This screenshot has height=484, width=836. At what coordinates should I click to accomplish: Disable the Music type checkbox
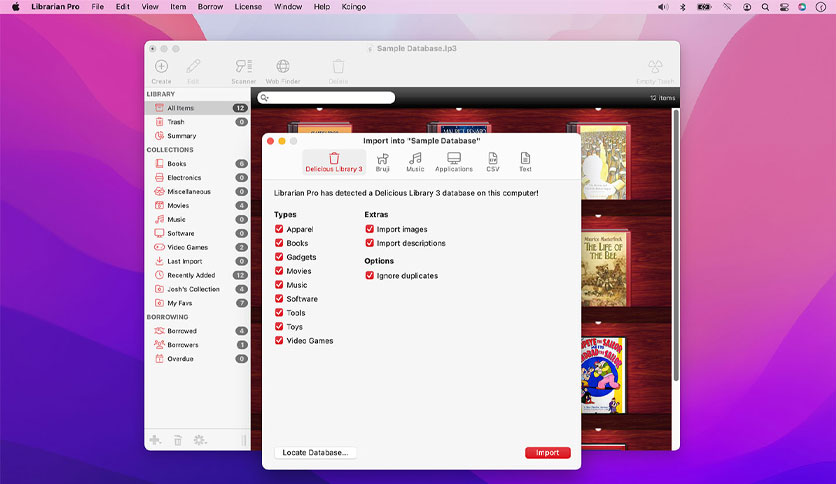279,285
